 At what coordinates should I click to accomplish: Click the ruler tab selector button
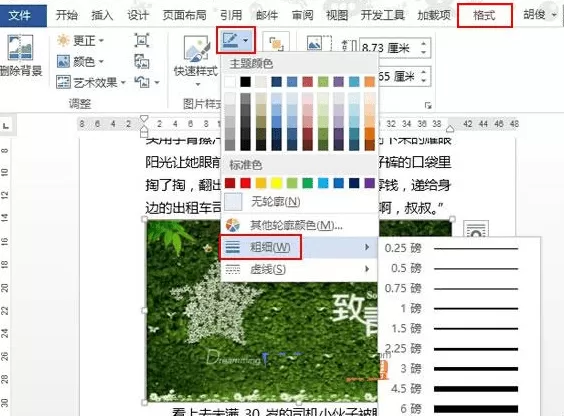(6, 126)
